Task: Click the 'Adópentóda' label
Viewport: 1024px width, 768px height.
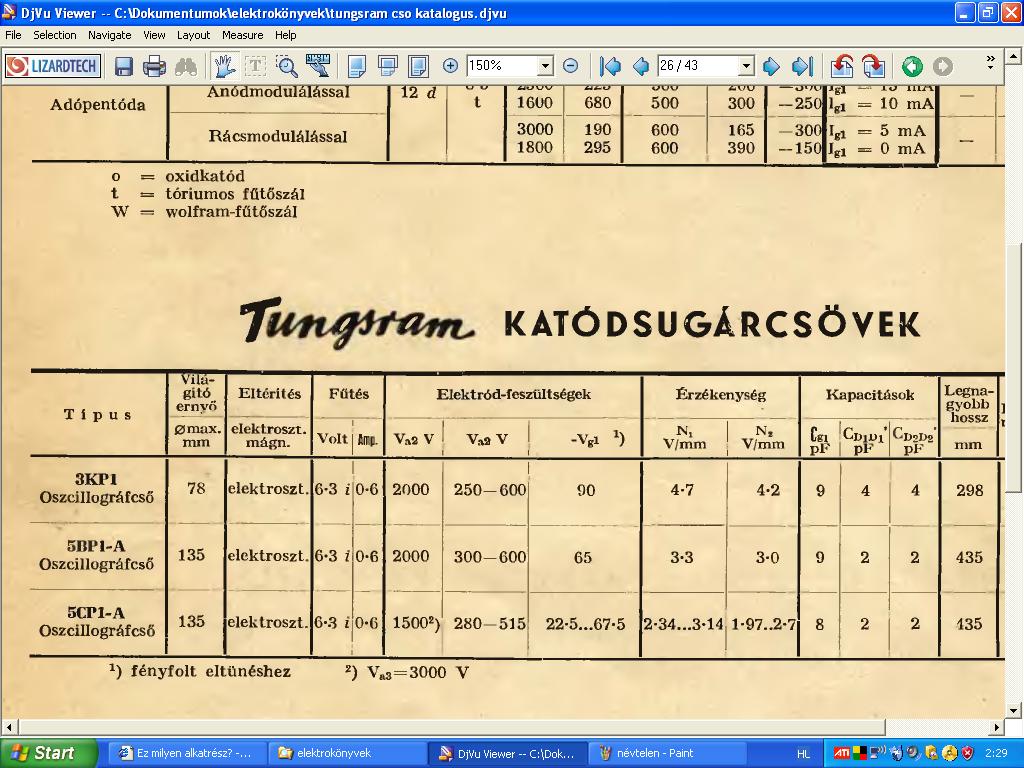Action: [x=98, y=104]
